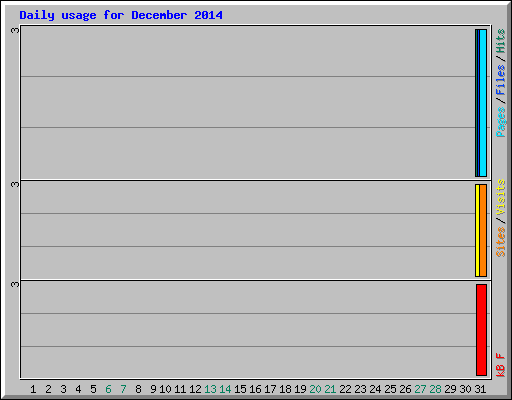This screenshot has height=400, width=512.
Task: Click the KB F panel y-axis value 3
Action: point(15,284)
